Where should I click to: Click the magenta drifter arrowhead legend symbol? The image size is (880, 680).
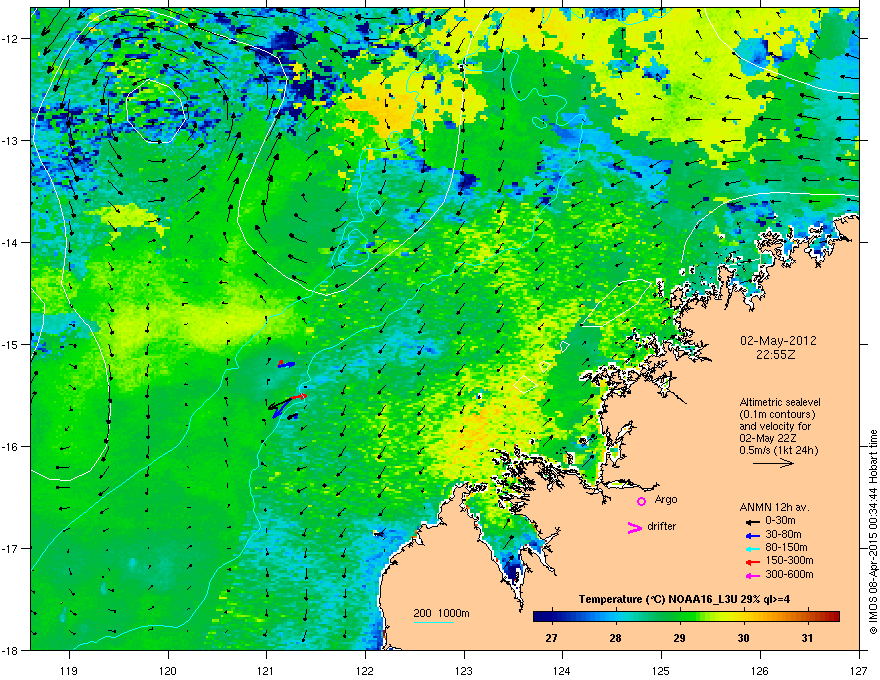click(634, 527)
